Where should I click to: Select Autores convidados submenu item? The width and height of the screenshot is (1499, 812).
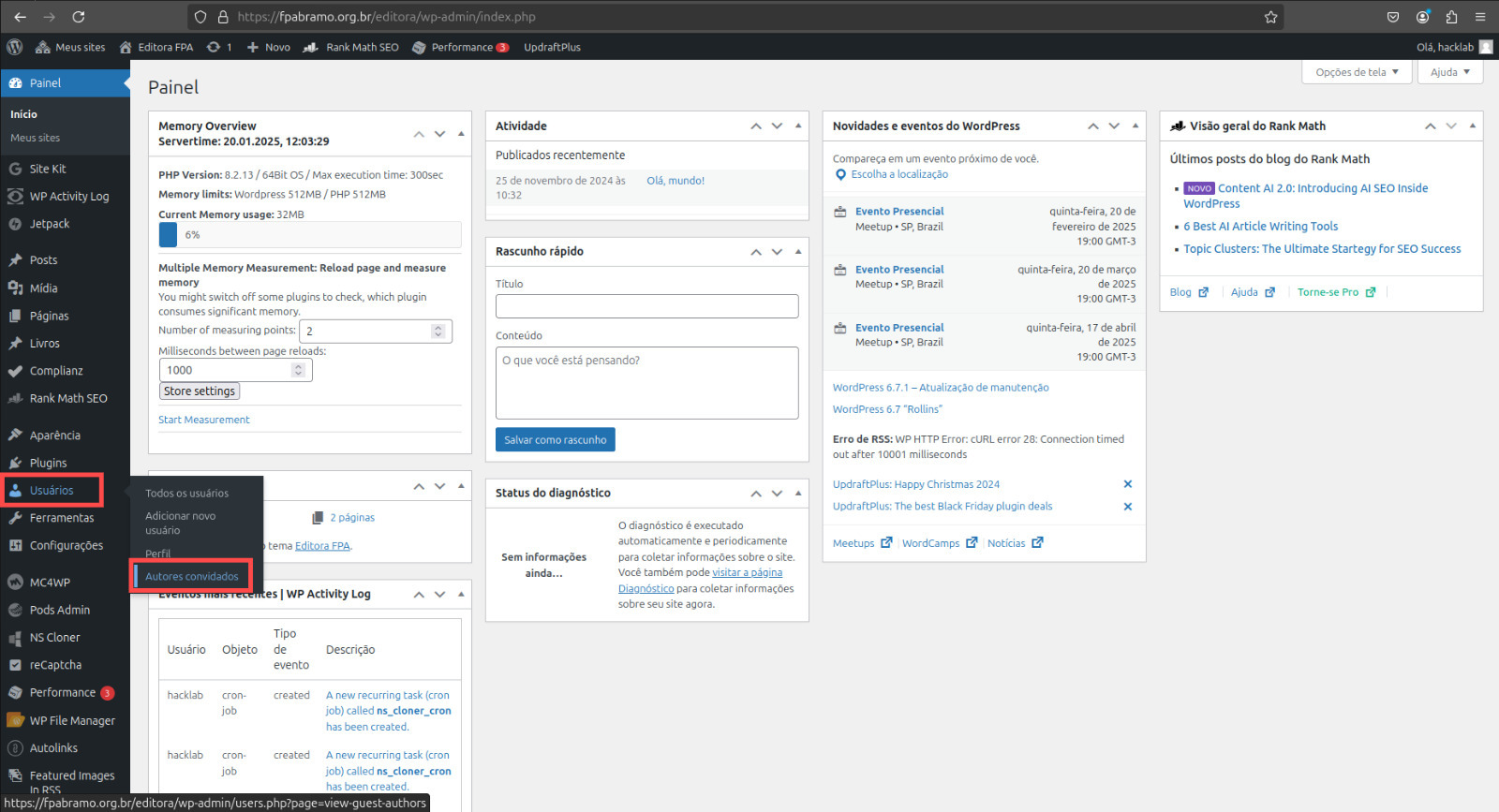(192, 576)
